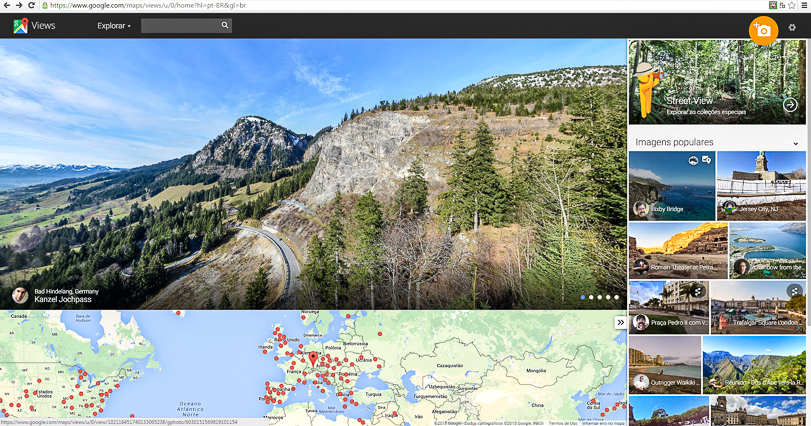Open the Explorar dropdown menu
Viewport: 811px width, 426px height.
coord(114,26)
